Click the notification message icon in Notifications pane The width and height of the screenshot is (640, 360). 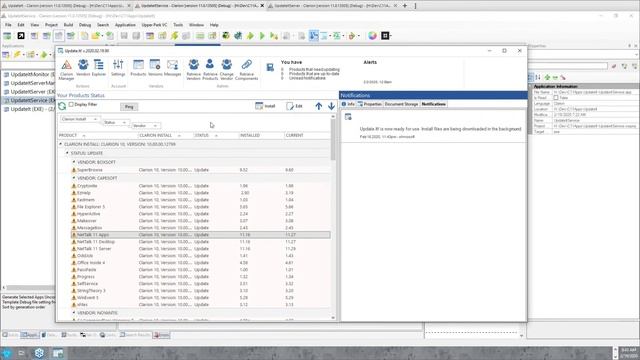point(348,117)
